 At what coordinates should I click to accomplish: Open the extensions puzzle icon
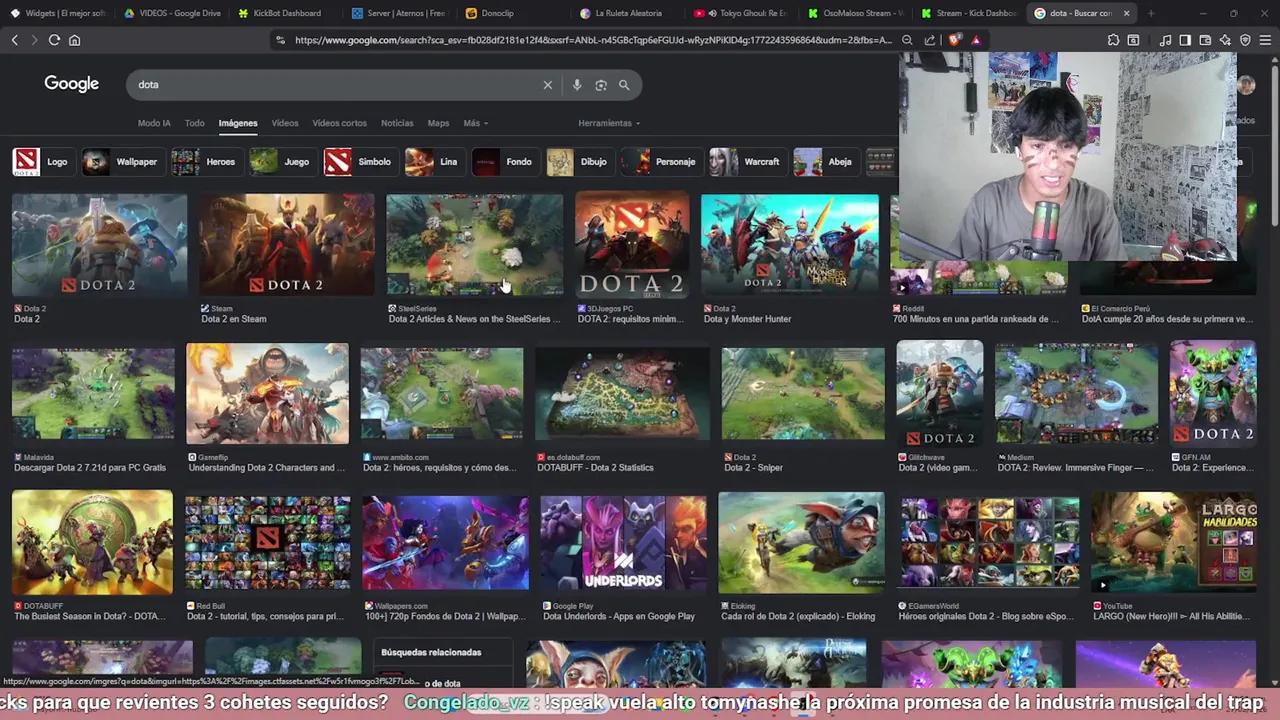tap(1113, 40)
